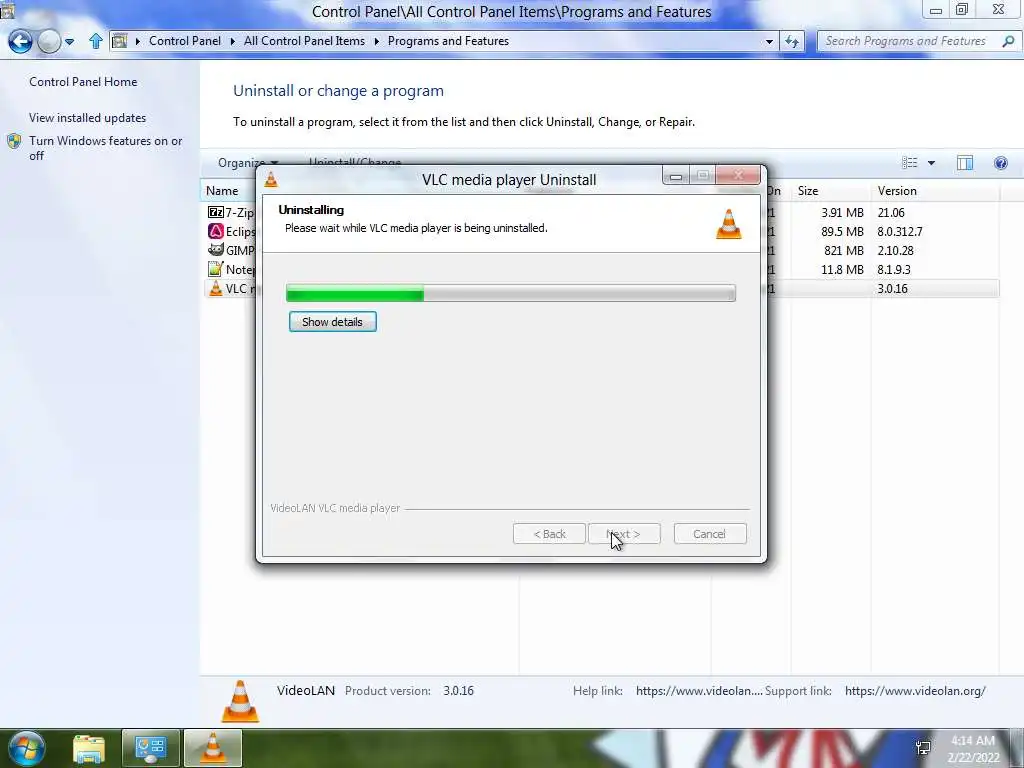
Task: Click the VLC cone icon in dialog header
Action: (x=729, y=223)
